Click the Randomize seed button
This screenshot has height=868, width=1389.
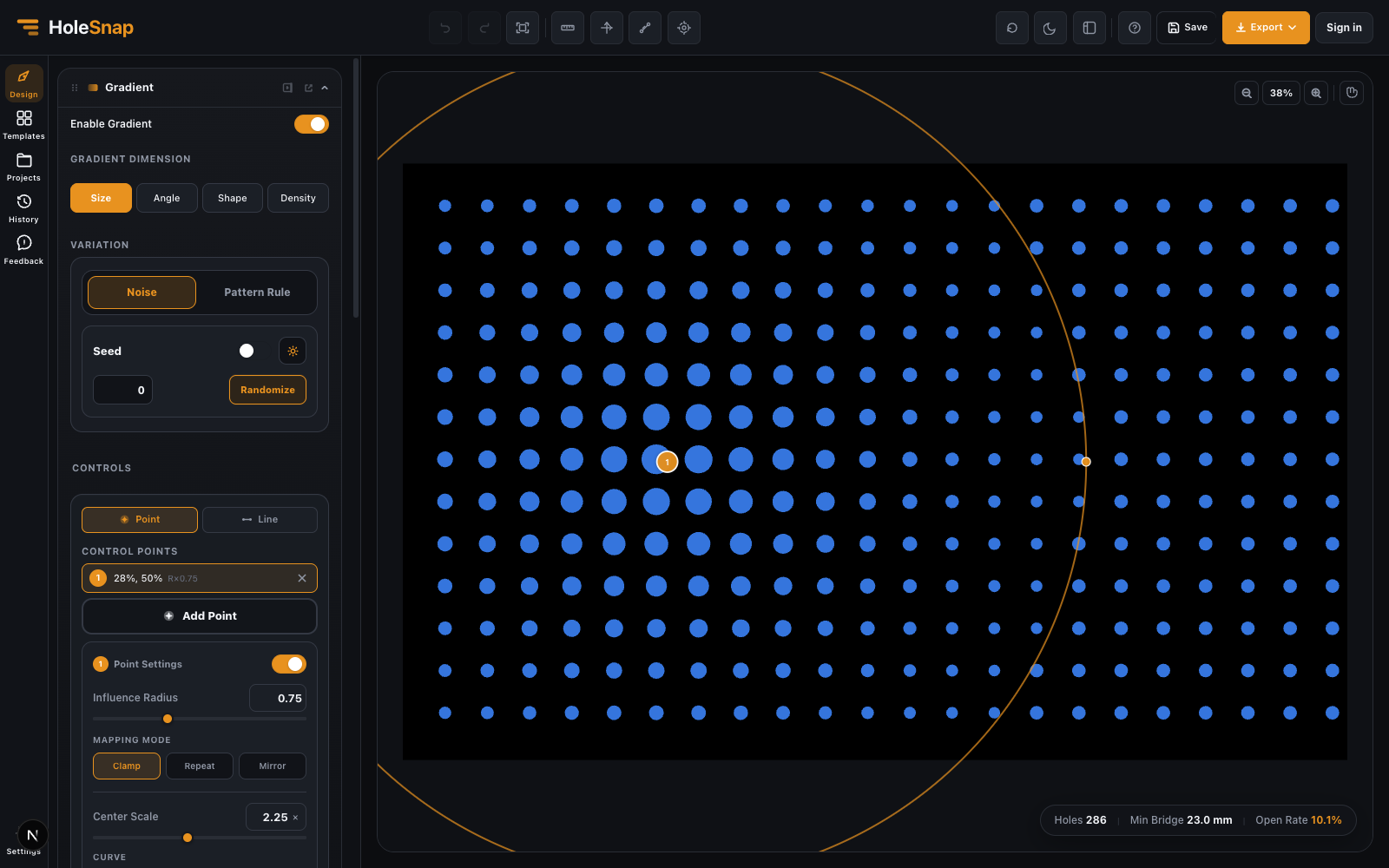click(x=267, y=390)
